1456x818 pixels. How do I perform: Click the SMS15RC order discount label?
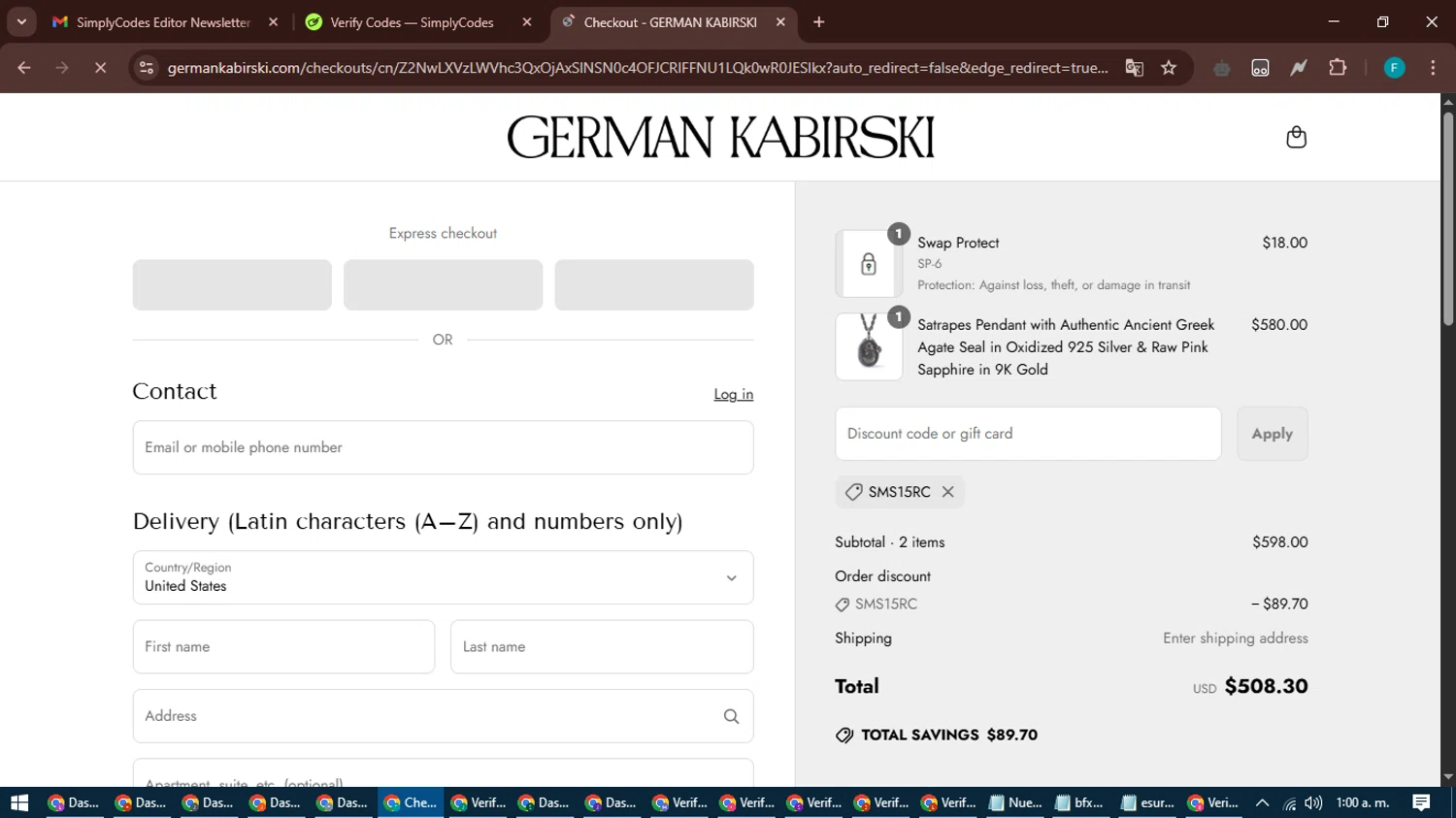tap(885, 604)
